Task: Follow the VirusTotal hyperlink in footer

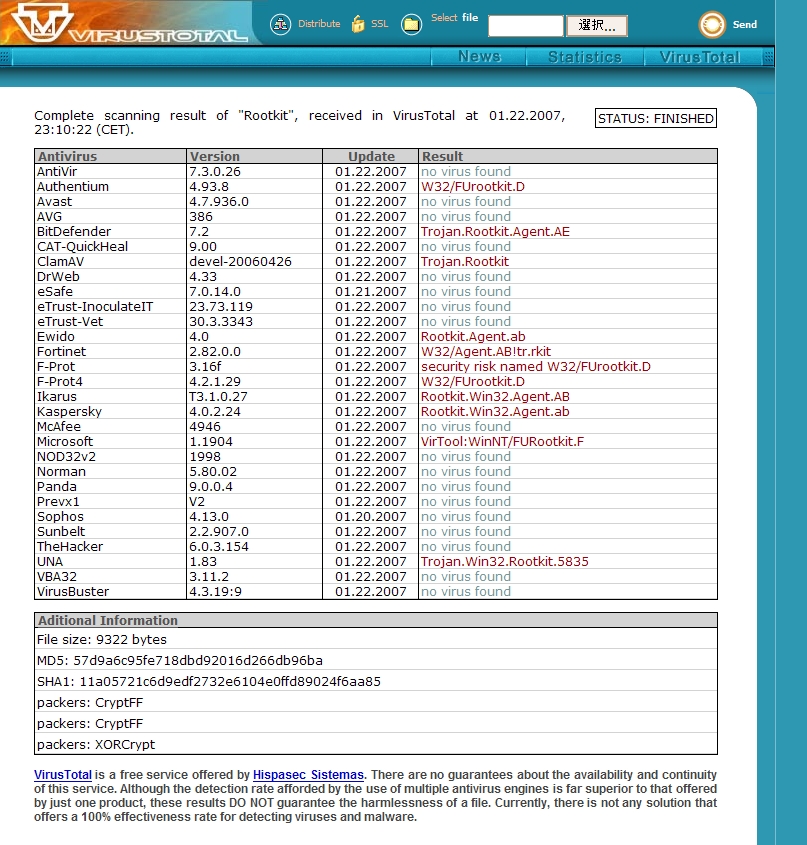Action: point(63,775)
